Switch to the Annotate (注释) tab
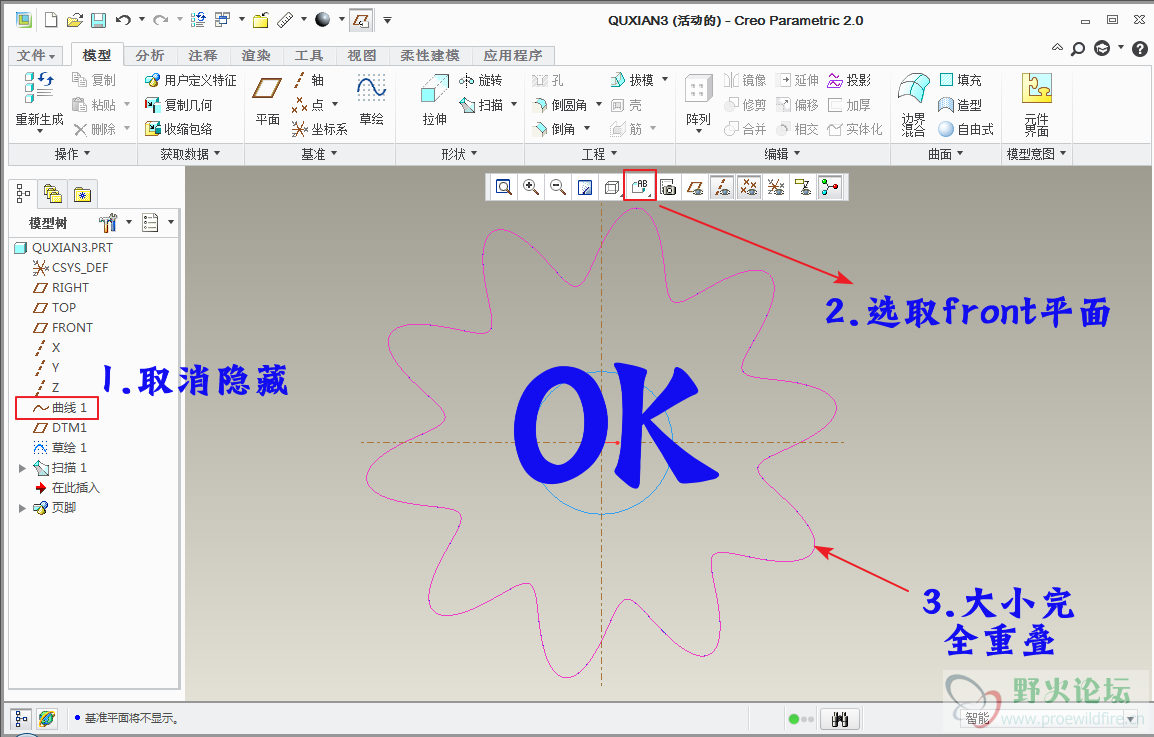 (x=202, y=55)
